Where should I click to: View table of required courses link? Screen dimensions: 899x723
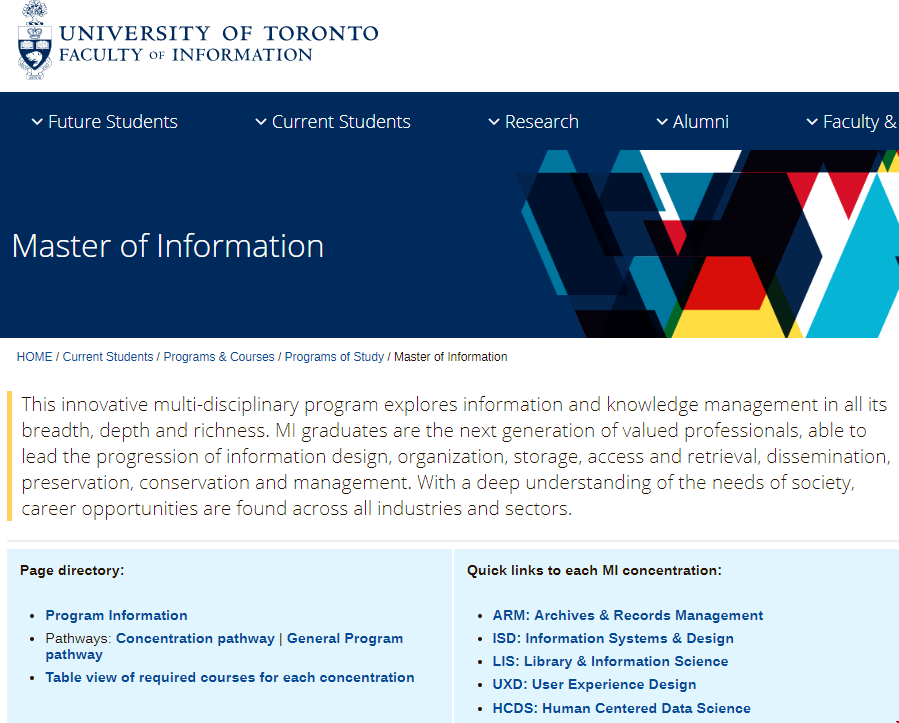coord(230,678)
